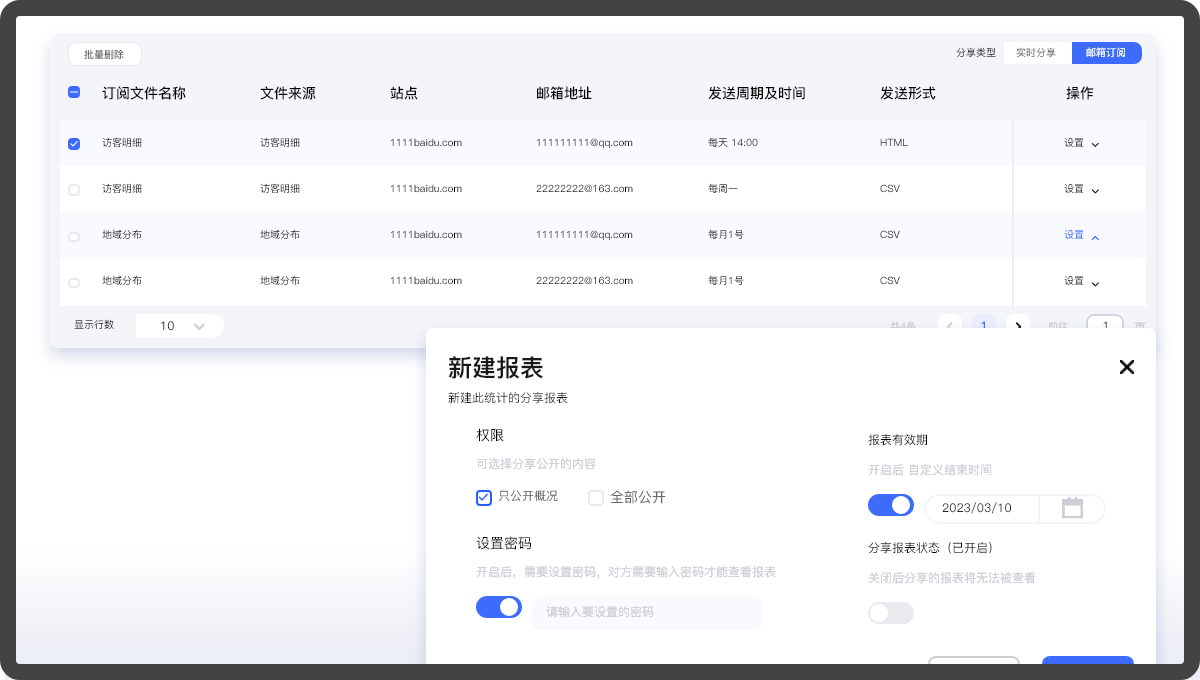Viewport: 1200px width, 680px height.
Task: Click the 2023/03/10 date field
Action: click(980, 508)
